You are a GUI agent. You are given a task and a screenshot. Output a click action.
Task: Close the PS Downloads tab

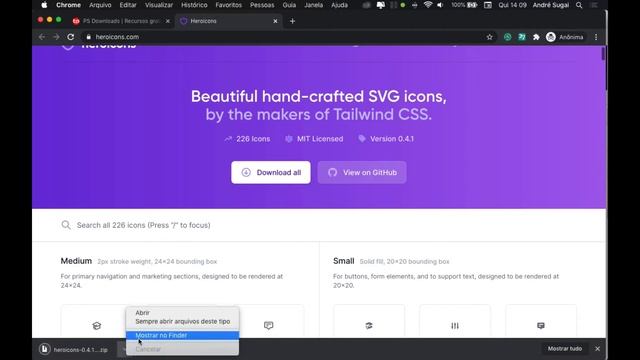pos(167,21)
